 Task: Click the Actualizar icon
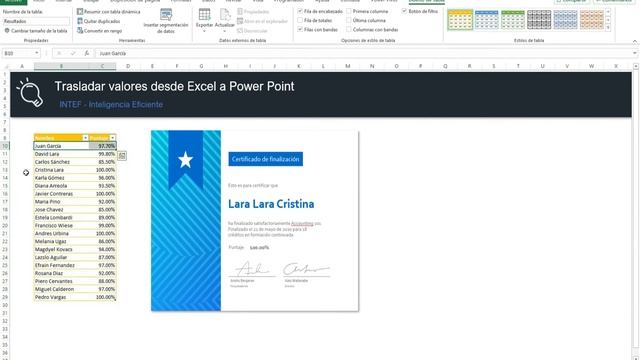[x=225, y=14]
